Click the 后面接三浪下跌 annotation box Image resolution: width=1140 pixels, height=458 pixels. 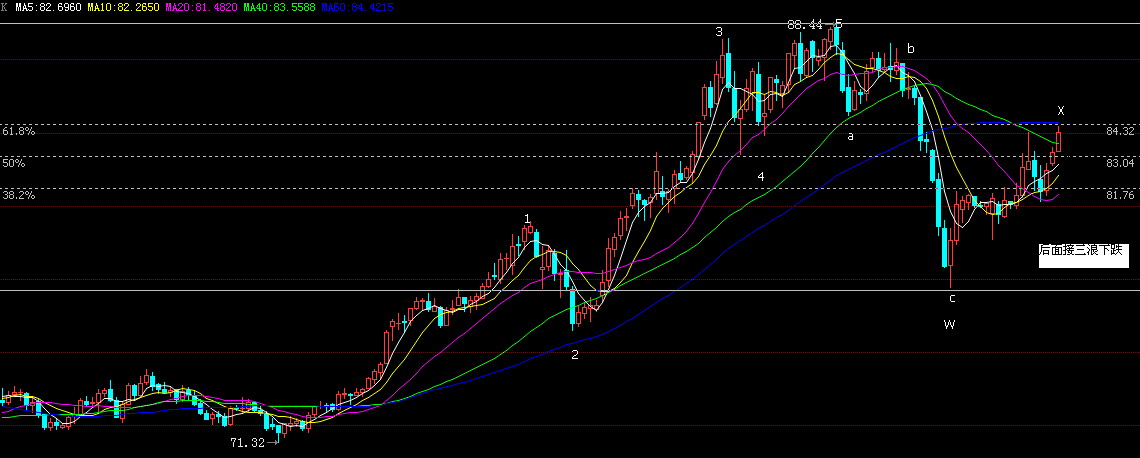tap(1083, 254)
